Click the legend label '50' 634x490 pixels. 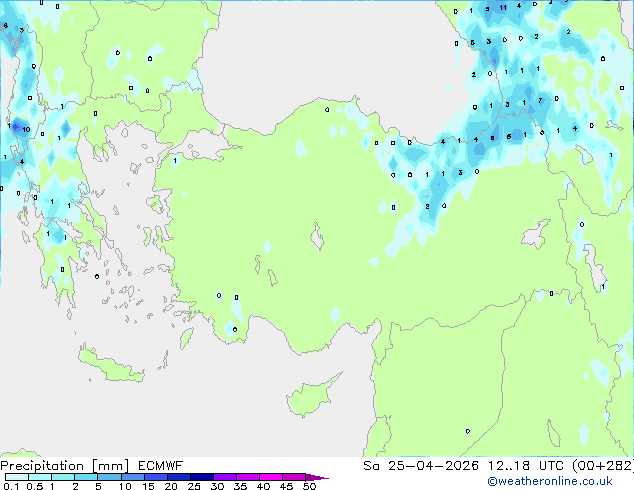(x=310, y=486)
